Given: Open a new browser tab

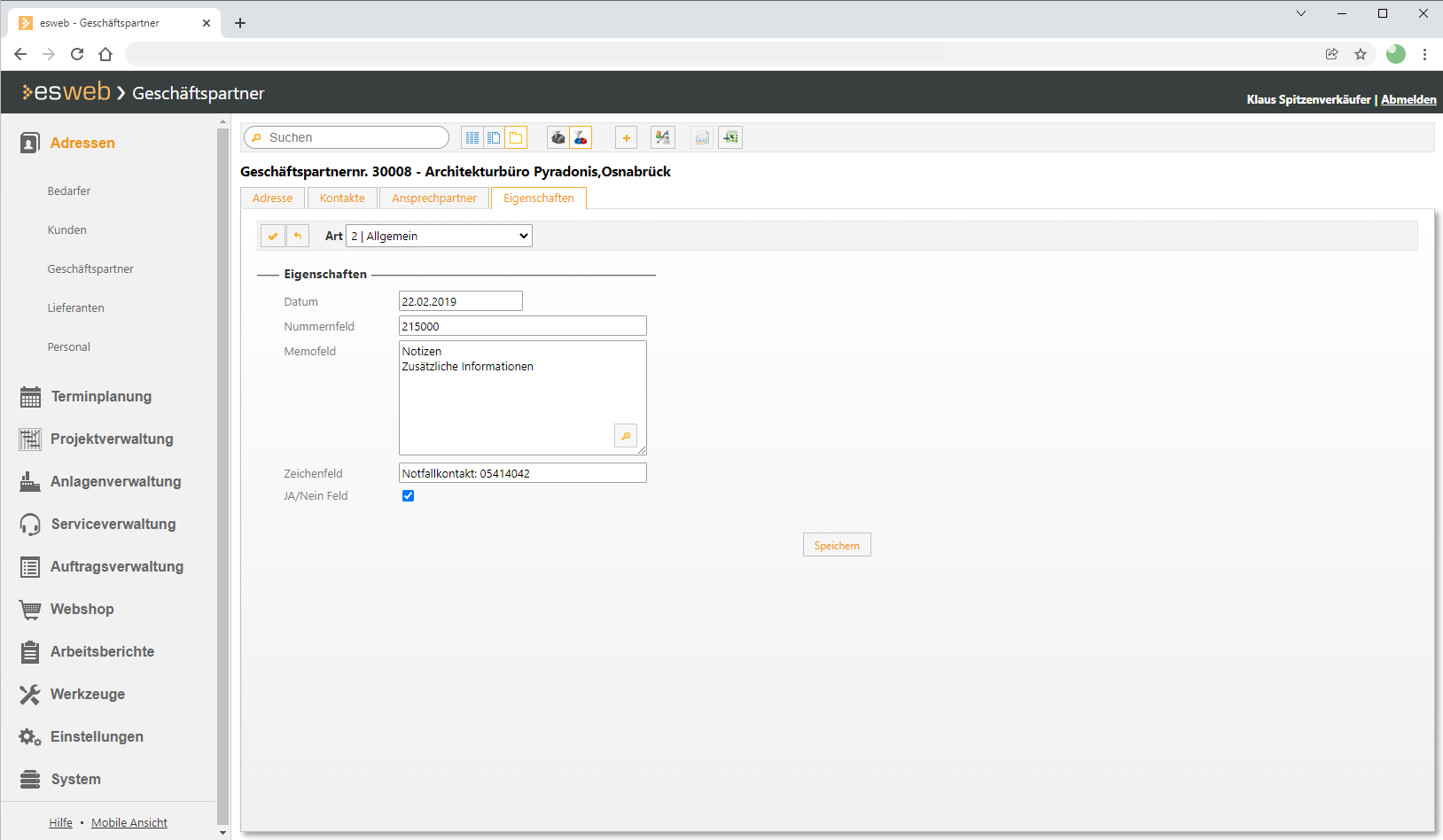Looking at the screenshot, I should tap(240, 23).
